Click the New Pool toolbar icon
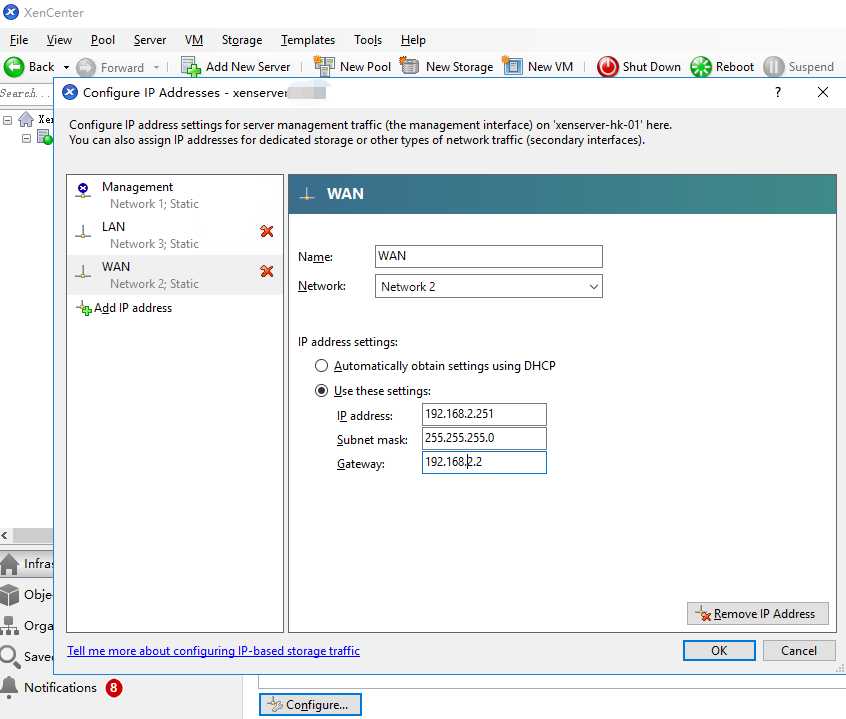 click(x=324, y=66)
